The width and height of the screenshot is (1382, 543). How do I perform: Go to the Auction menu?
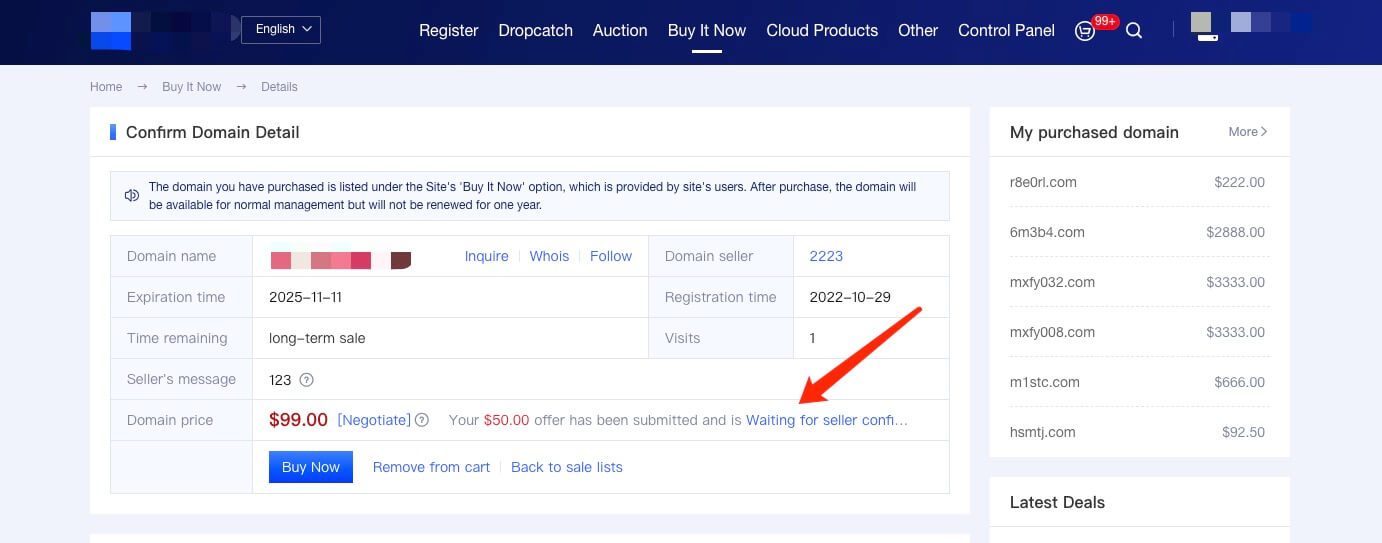click(x=620, y=31)
